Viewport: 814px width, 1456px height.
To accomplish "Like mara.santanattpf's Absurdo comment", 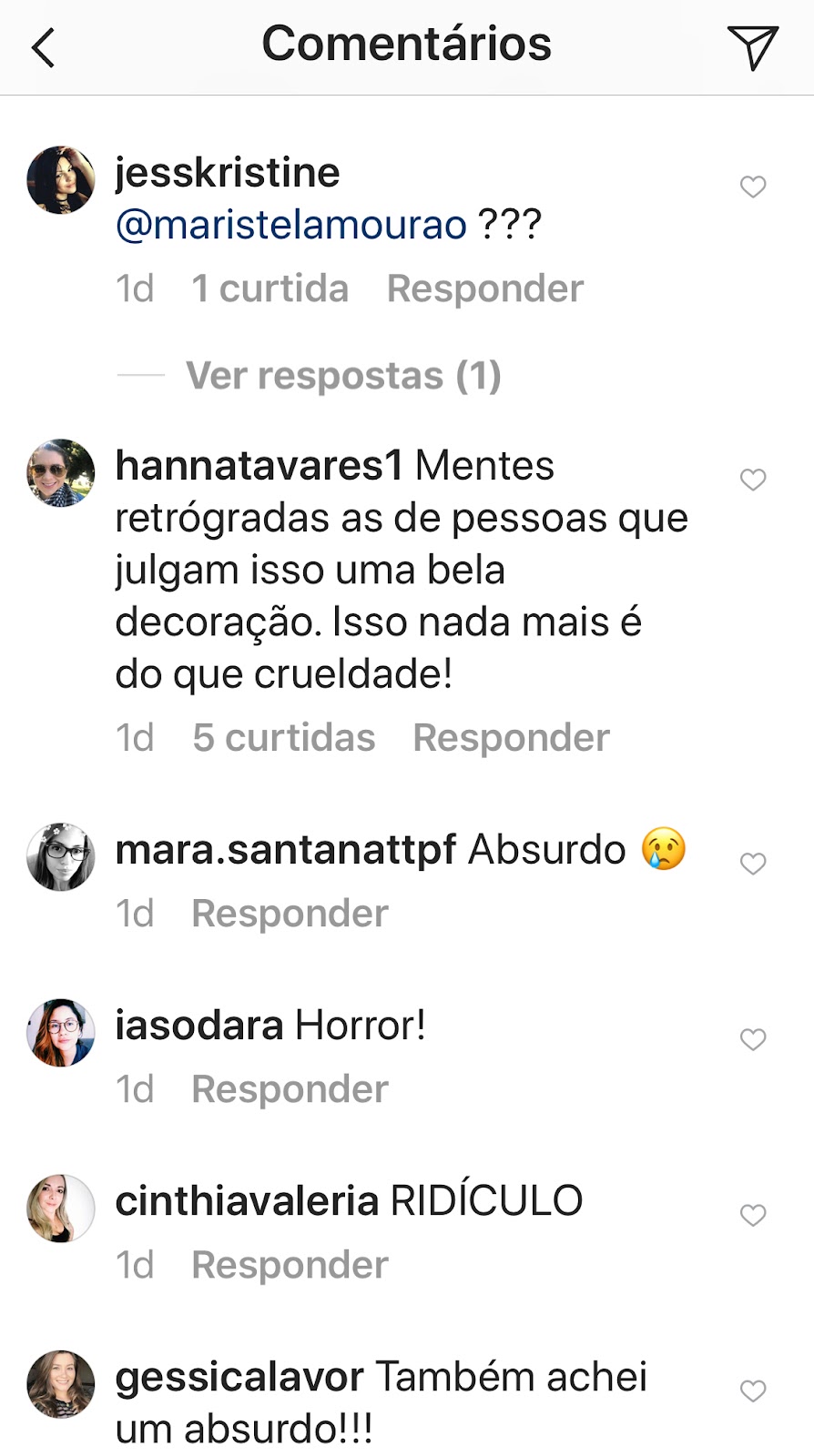I will pos(753,864).
